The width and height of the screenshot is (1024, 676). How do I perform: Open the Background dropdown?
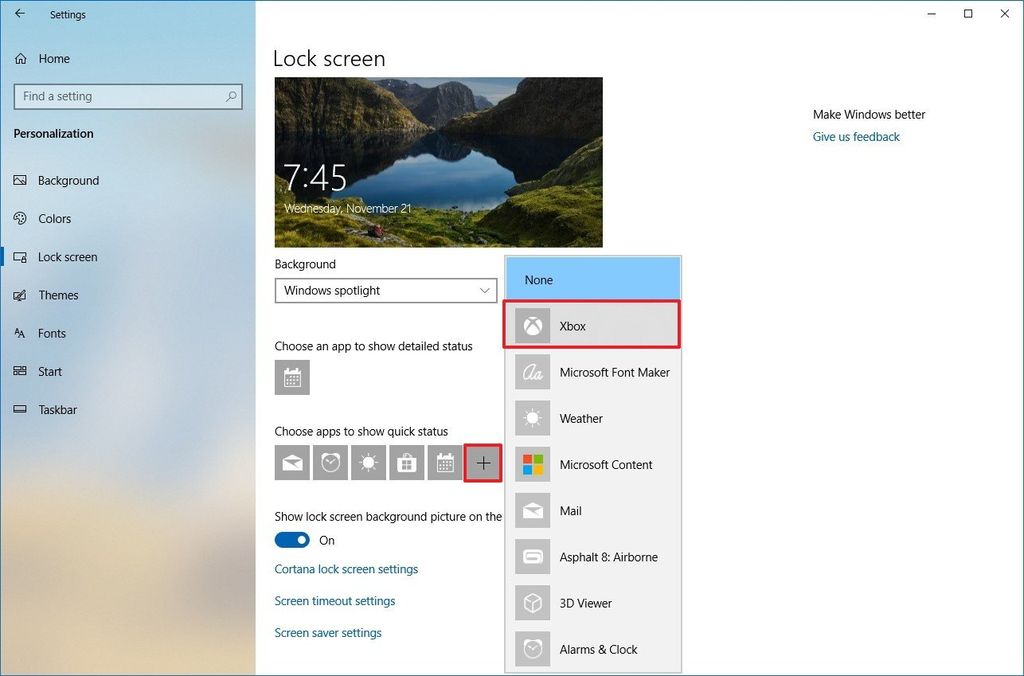(386, 290)
